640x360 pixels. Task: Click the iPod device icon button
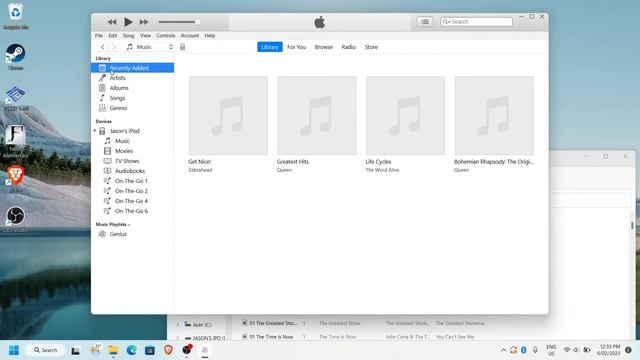182,47
